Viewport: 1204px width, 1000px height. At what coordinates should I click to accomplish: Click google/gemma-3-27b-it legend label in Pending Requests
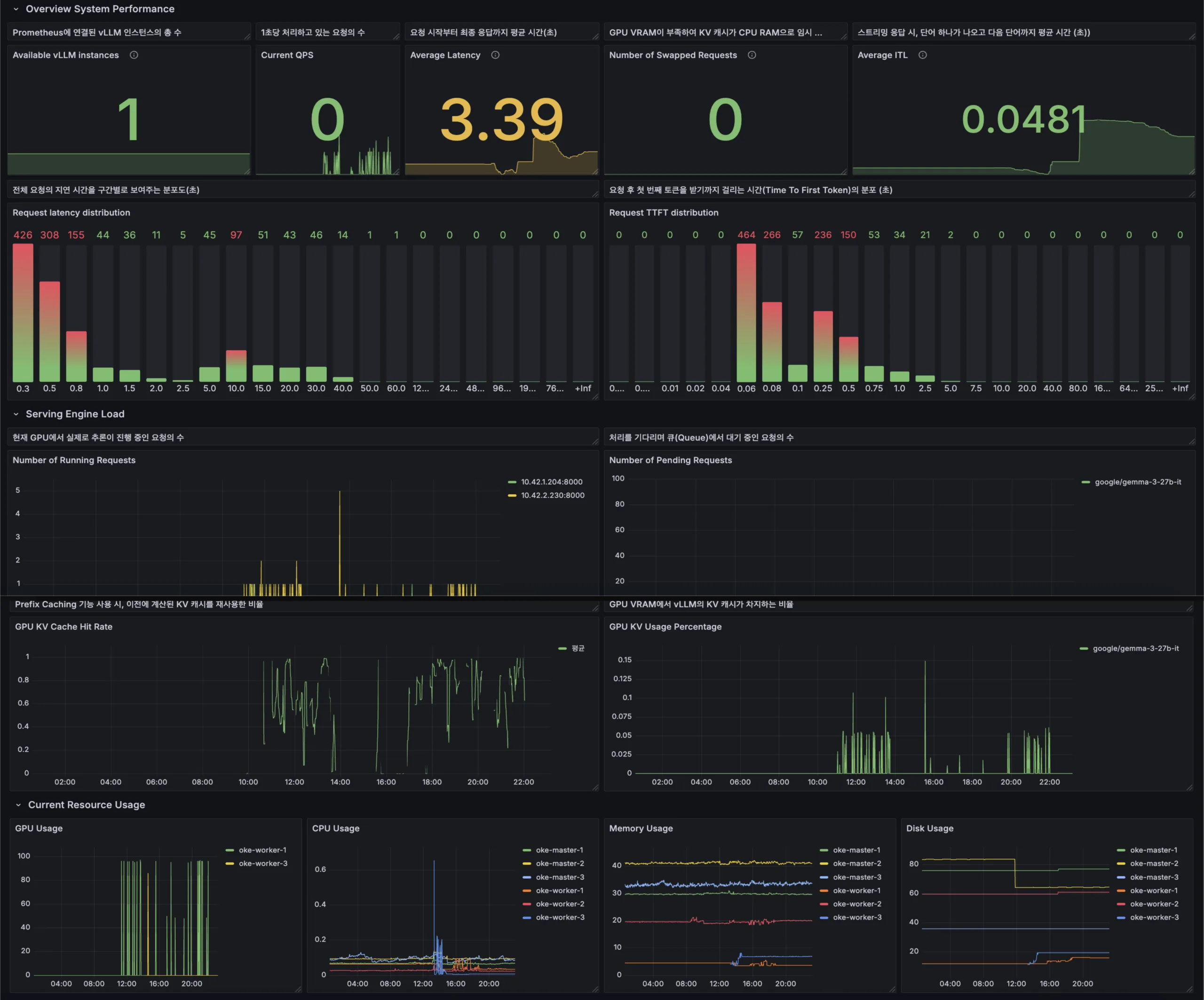[1138, 482]
